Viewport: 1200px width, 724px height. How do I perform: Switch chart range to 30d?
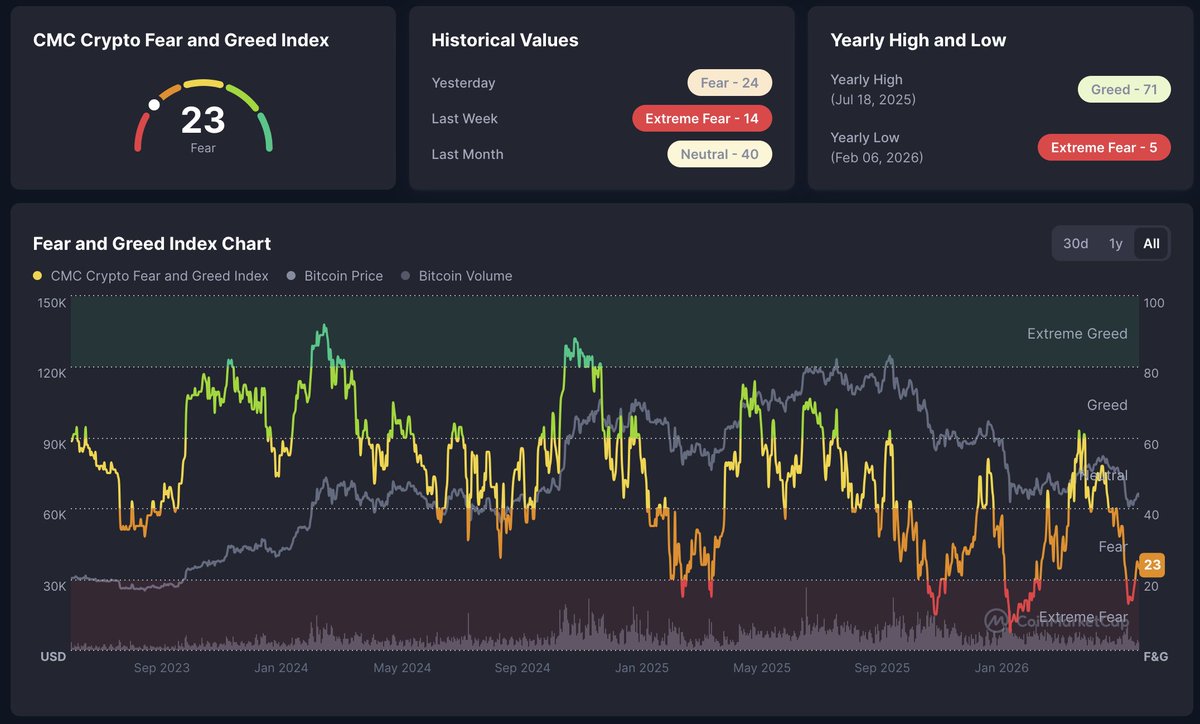click(x=1076, y=243)
